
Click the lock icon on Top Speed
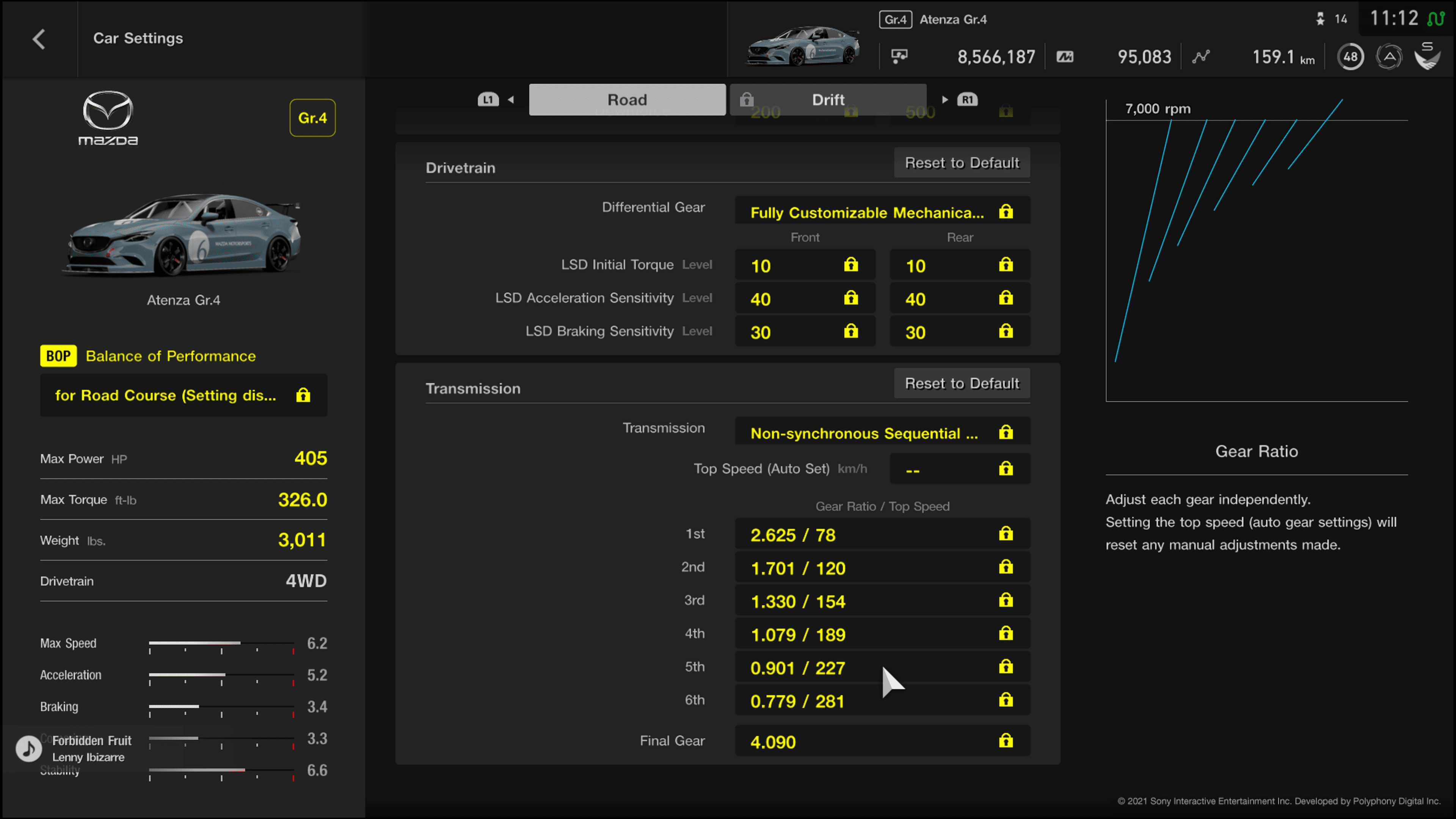1006,468
